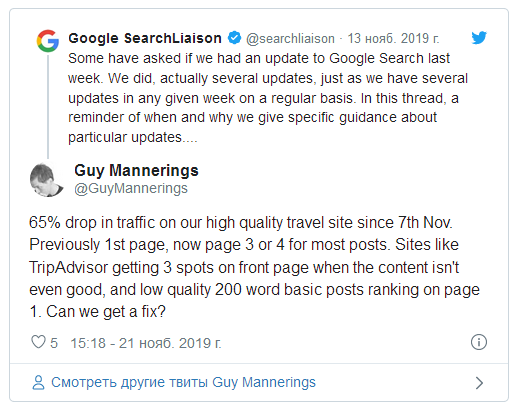Image resolution: width=521 pixels, height=411 pixels.
Task: Click Guy Mannerings' reply text about traffic drop
Action: pos(254,267)
